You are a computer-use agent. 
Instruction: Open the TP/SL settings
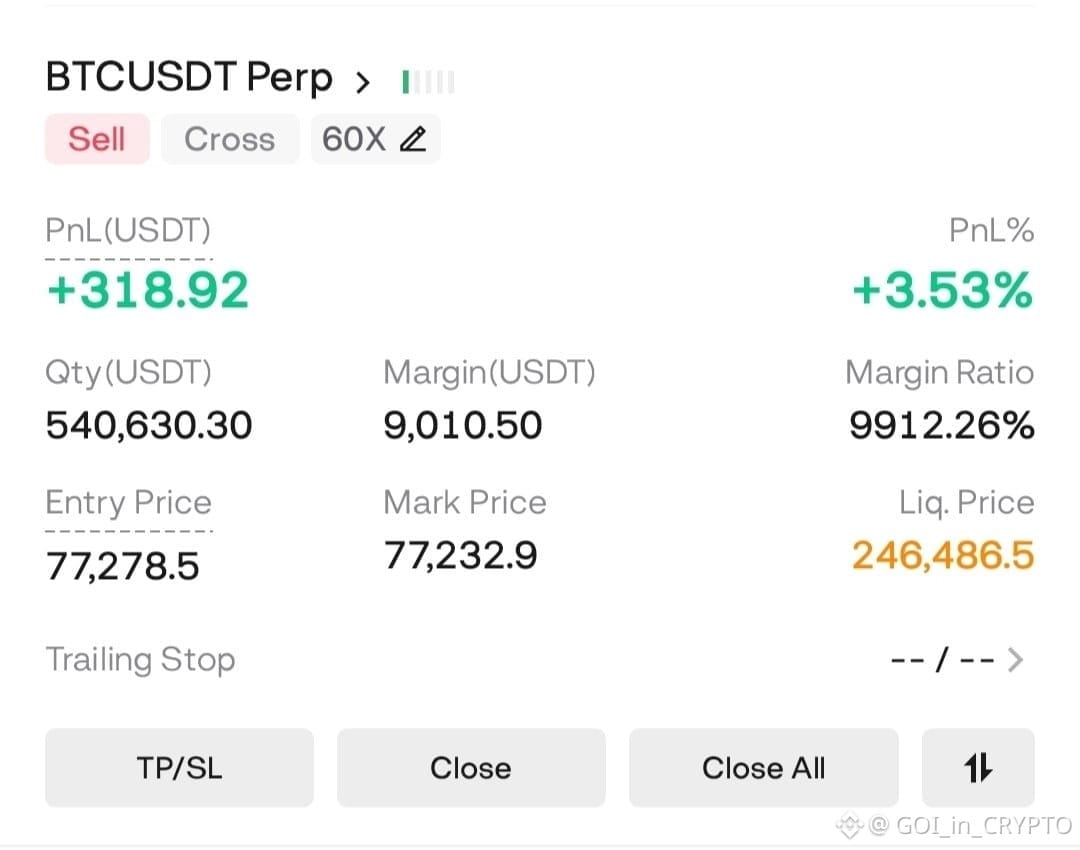[x=179, y=767]
